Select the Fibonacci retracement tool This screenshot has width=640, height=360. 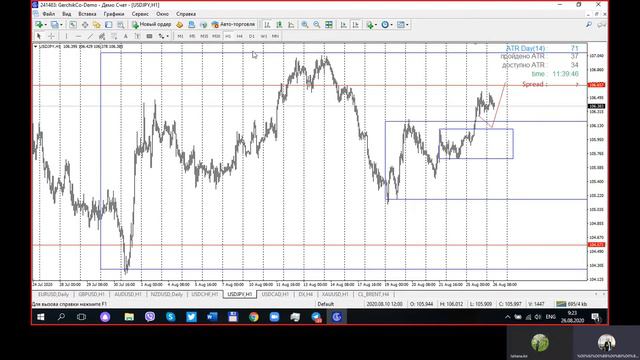click(114, 36)
